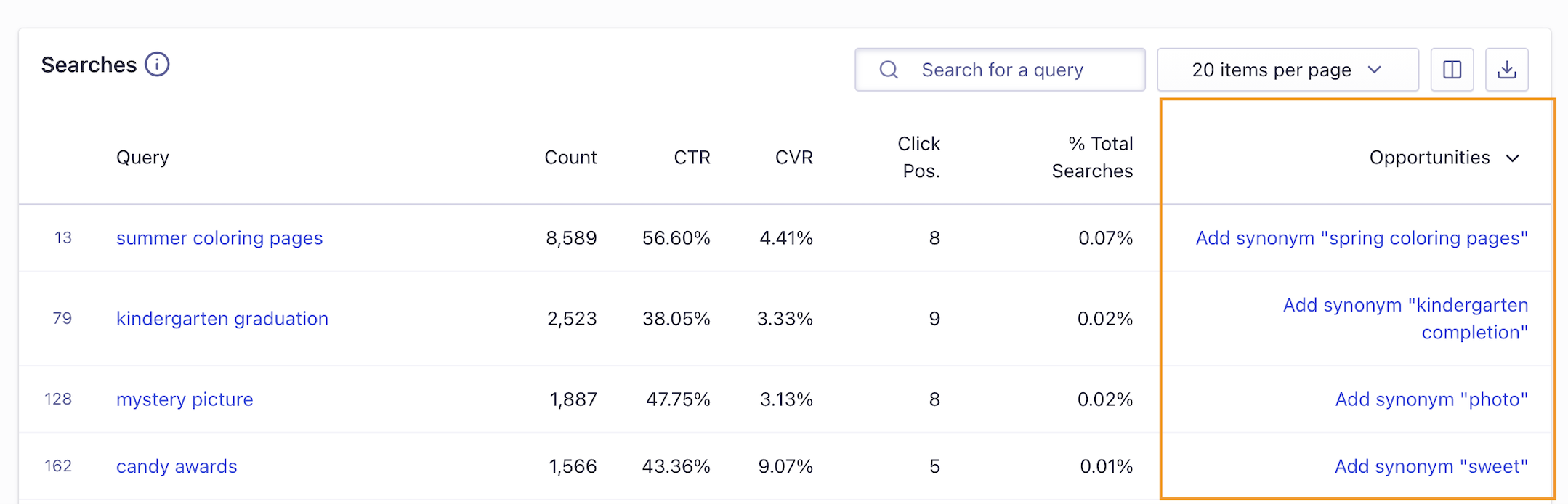Add the synonym "photo" suggestion
Image resolution: width=1568 pixels, height=504 pixels.
[x=1431, y=399]
